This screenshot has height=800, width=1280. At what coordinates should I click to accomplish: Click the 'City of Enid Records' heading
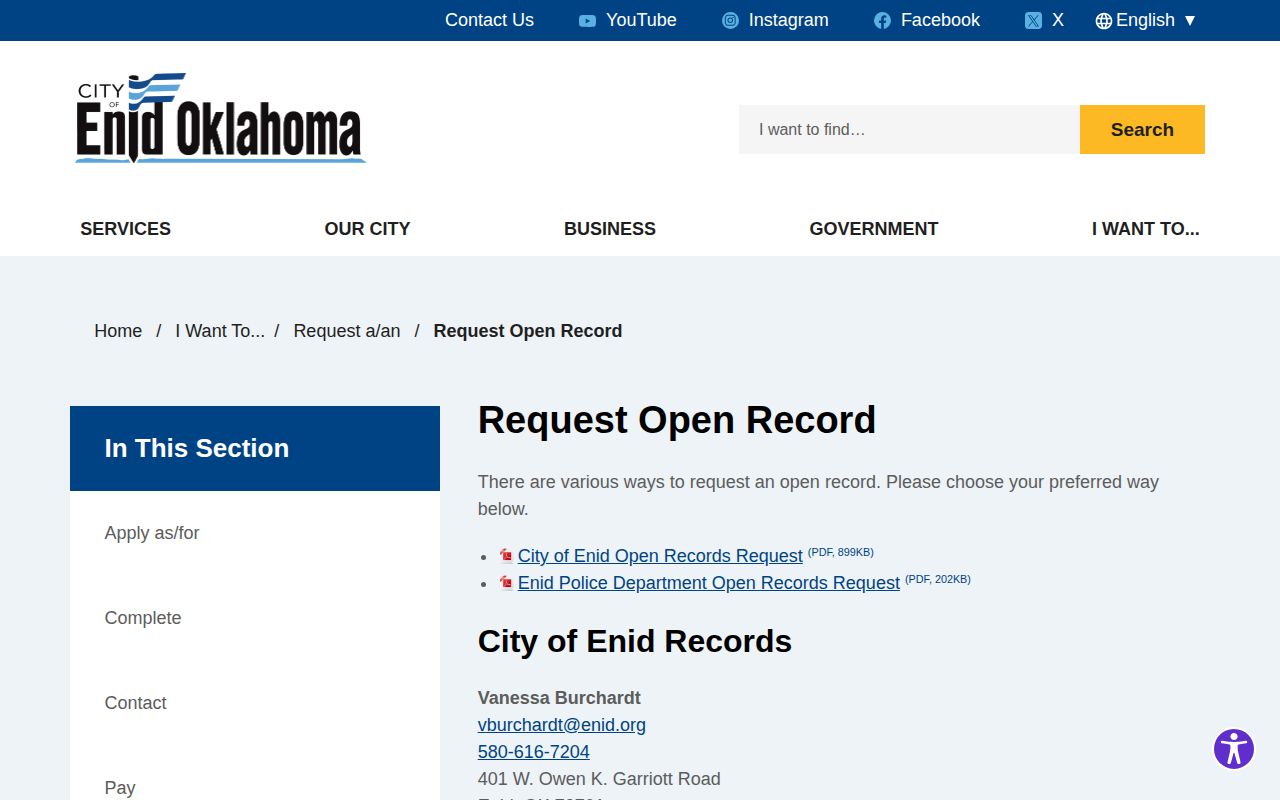(x=635, y=641)
